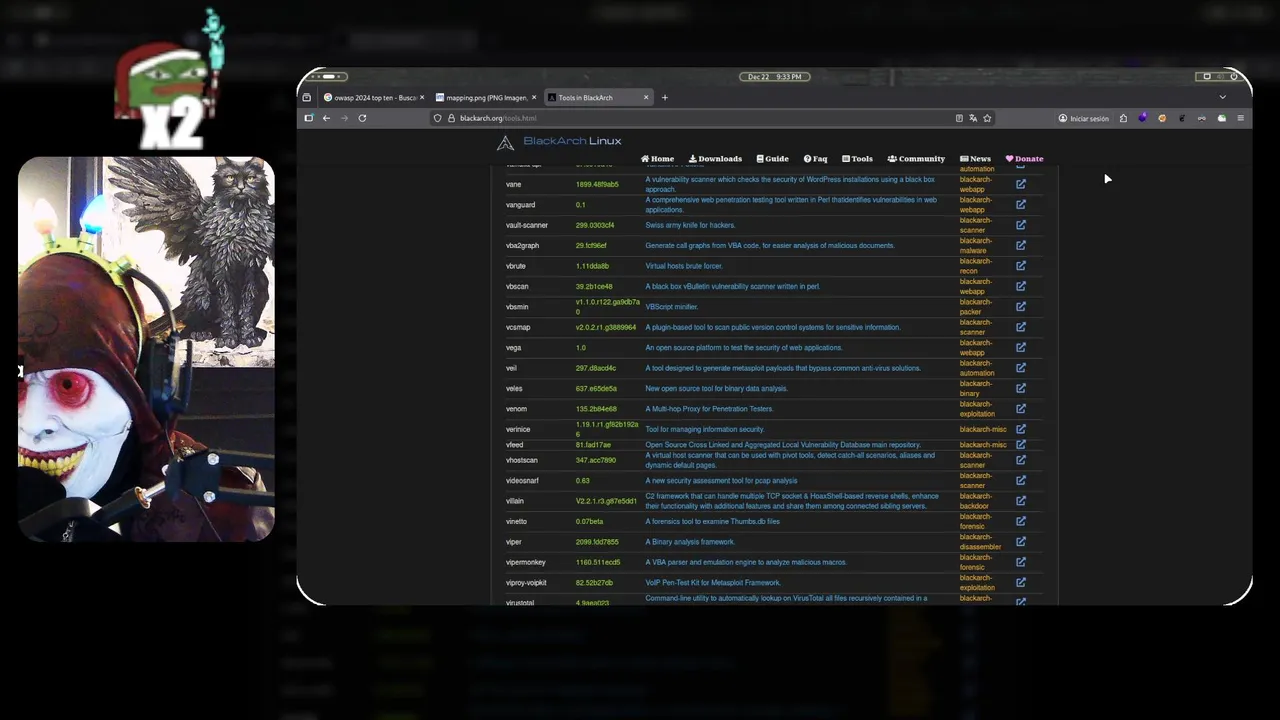Click blackarch-recon category for vbrute
This screenshot has height=720, width=1280.
click(976, 266)
